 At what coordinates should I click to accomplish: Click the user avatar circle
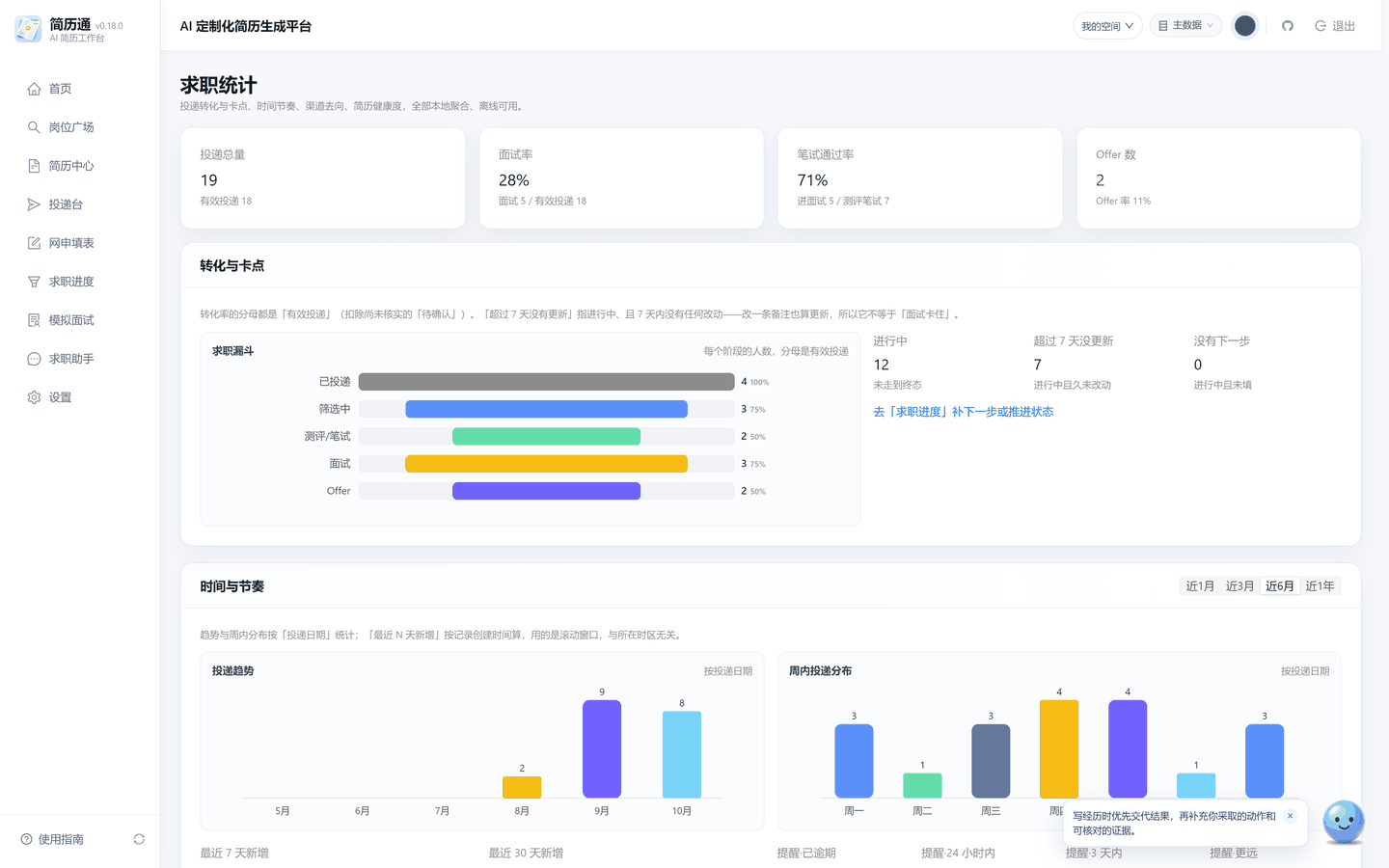click(x=1245, y=26)
